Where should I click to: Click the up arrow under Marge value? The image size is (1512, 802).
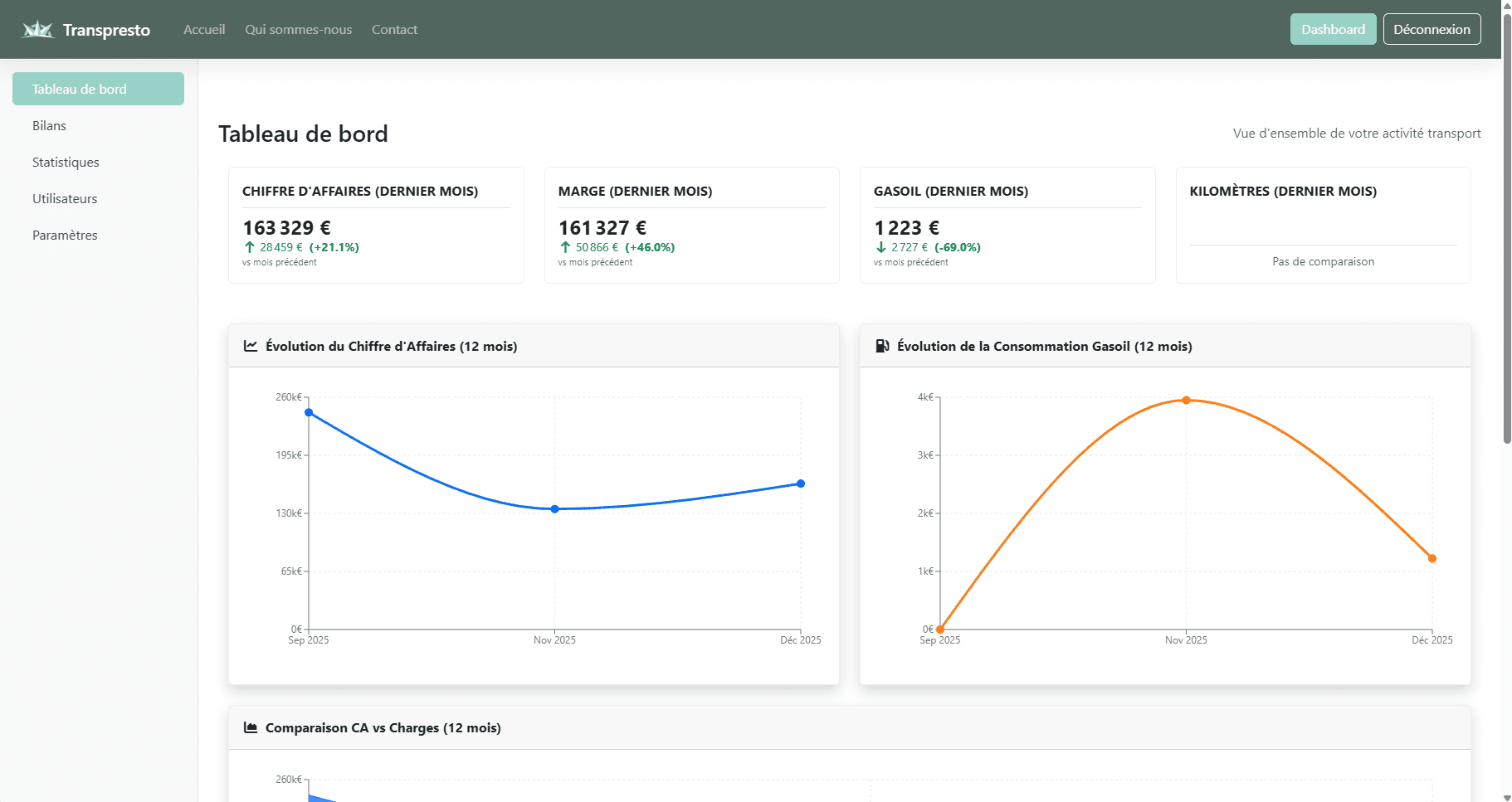point(565,247)
